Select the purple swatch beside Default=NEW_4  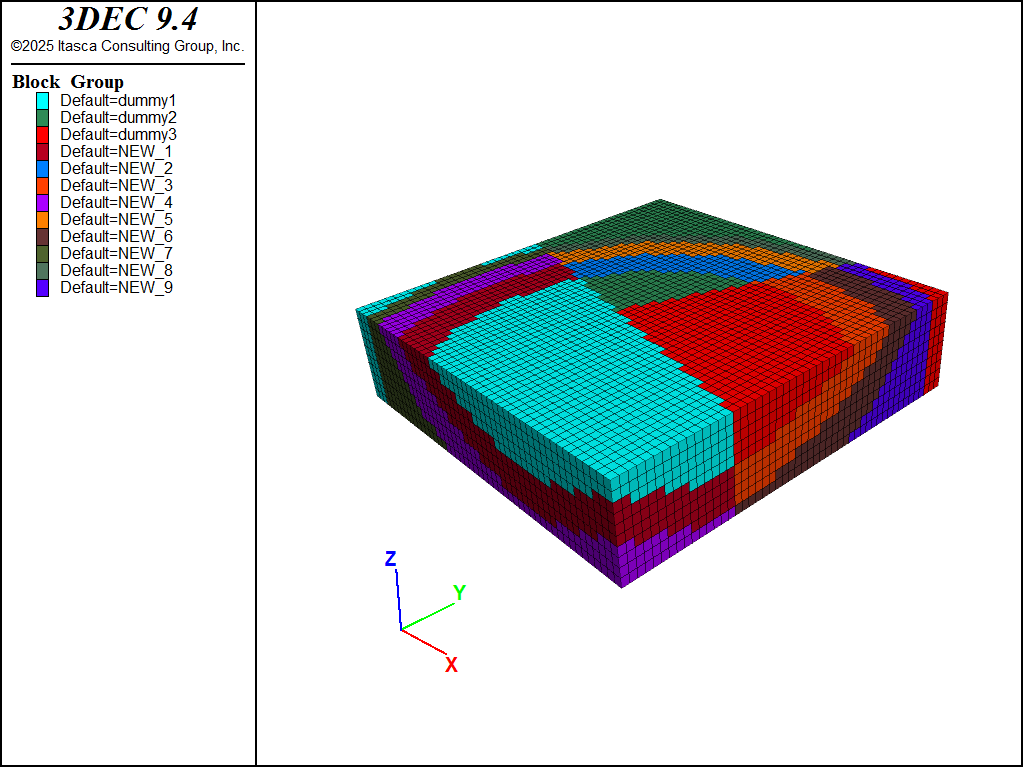click(x=43, y=203)
